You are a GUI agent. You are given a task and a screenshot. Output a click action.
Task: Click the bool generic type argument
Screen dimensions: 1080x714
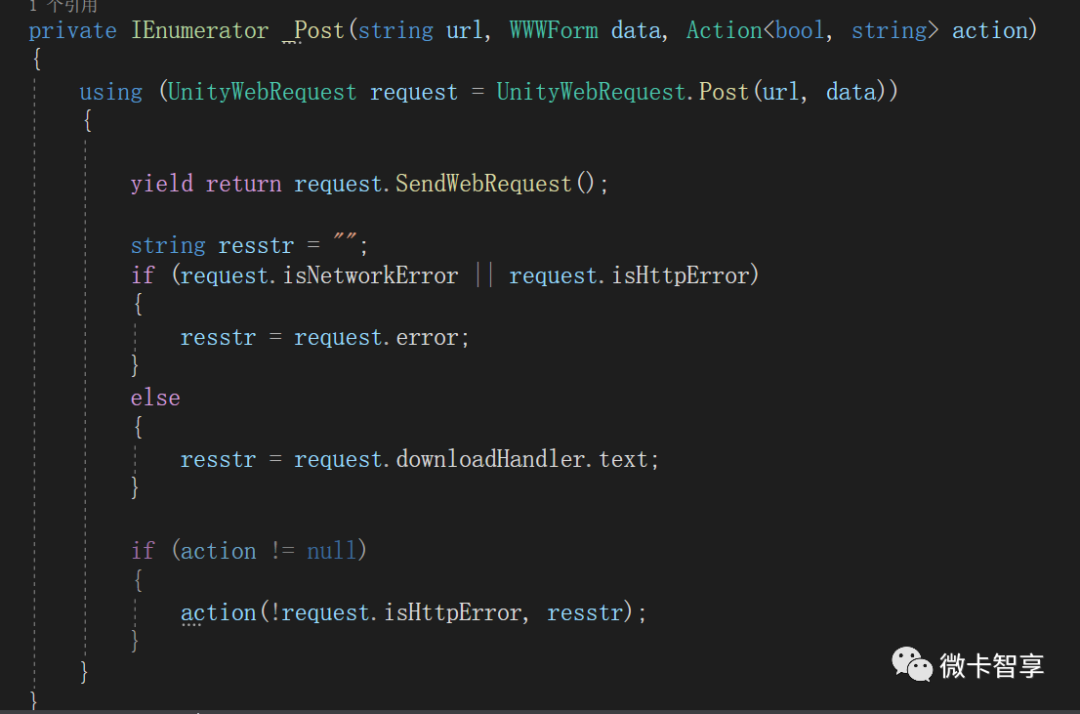[x=800, y=31]
